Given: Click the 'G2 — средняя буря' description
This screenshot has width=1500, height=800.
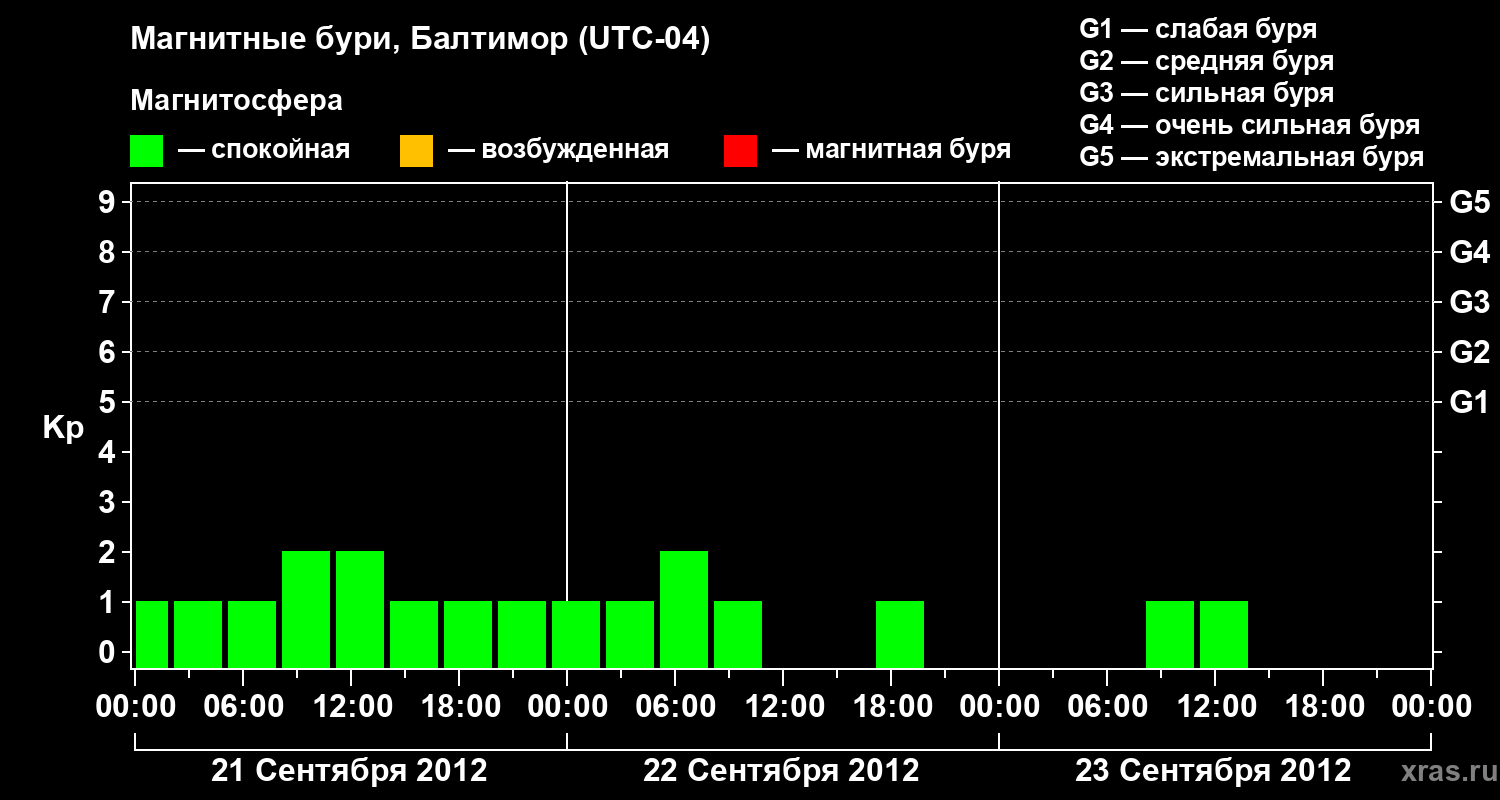Looking at the screenshot, I should 1207,61.
